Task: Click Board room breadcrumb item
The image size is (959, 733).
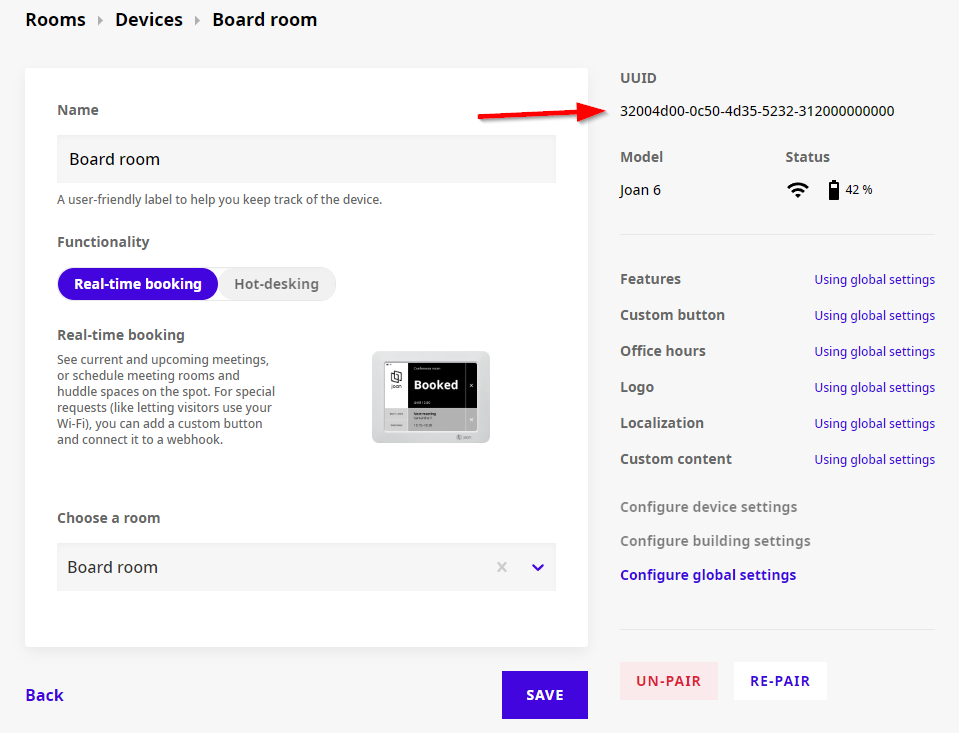Action: coord(265,20)
